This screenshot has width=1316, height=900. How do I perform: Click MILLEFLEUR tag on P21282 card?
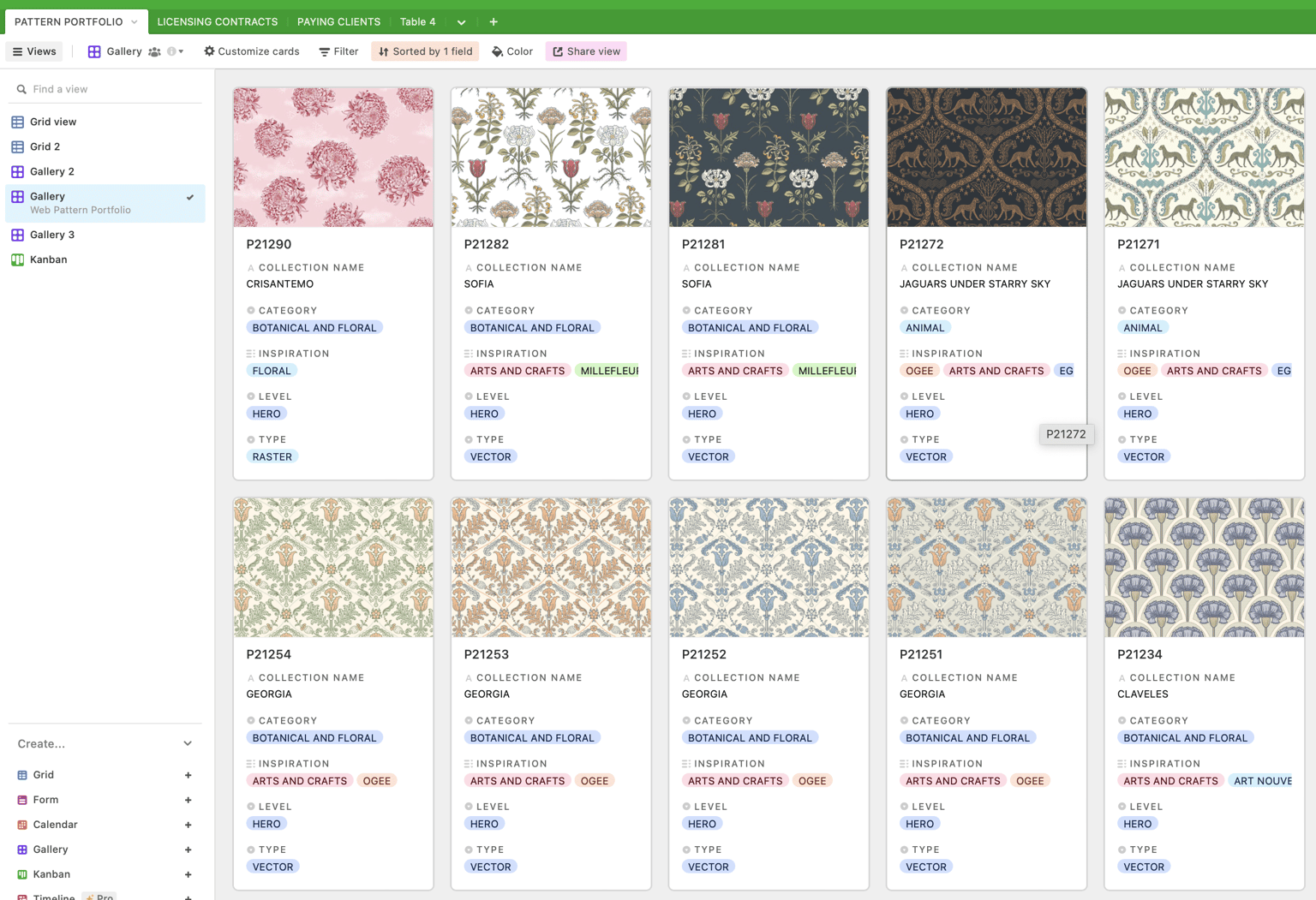[609, 371]
